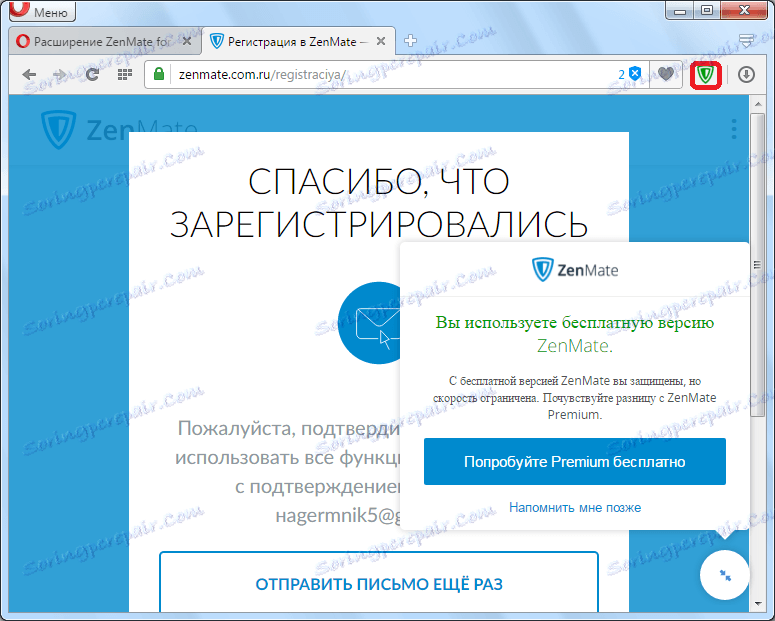Switch to the Расширение ZenMate tab

(x=105, y=42)
